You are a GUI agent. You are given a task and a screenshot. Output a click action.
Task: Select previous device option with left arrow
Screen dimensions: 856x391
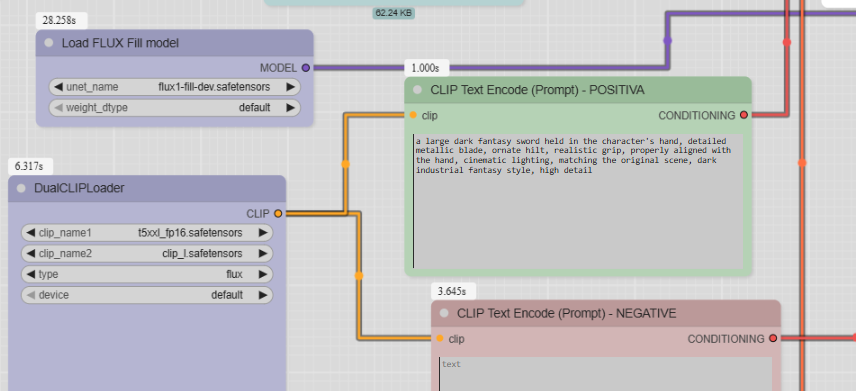tap(31, 295)
